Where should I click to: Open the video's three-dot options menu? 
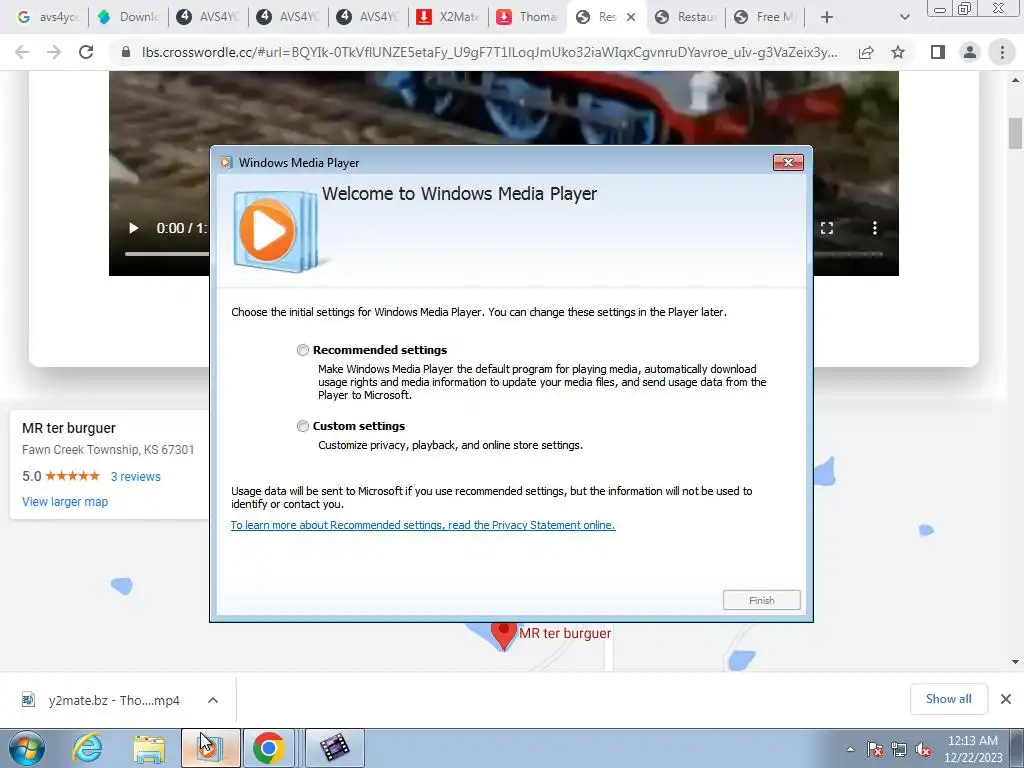[874, 228]
